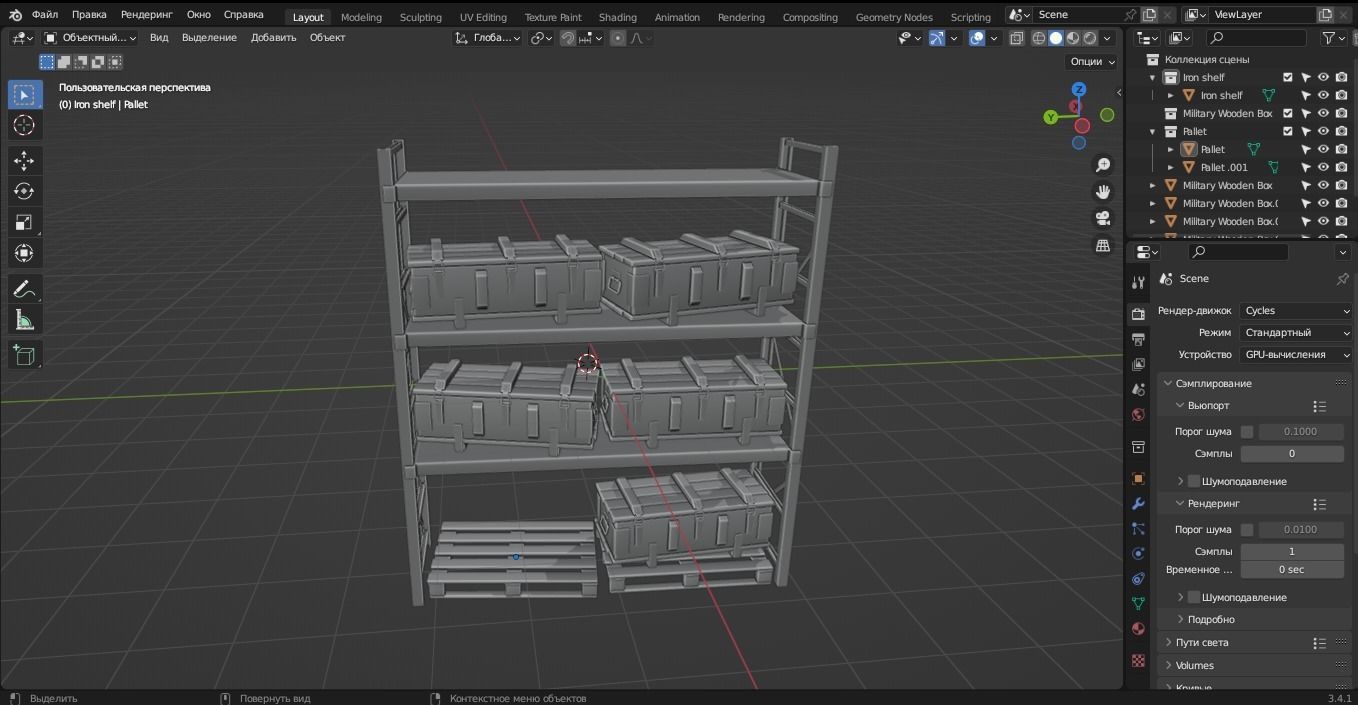Screen dimensions: 1358x705
Task: Open the Standard feature set dropdown
Action: 1297,333
